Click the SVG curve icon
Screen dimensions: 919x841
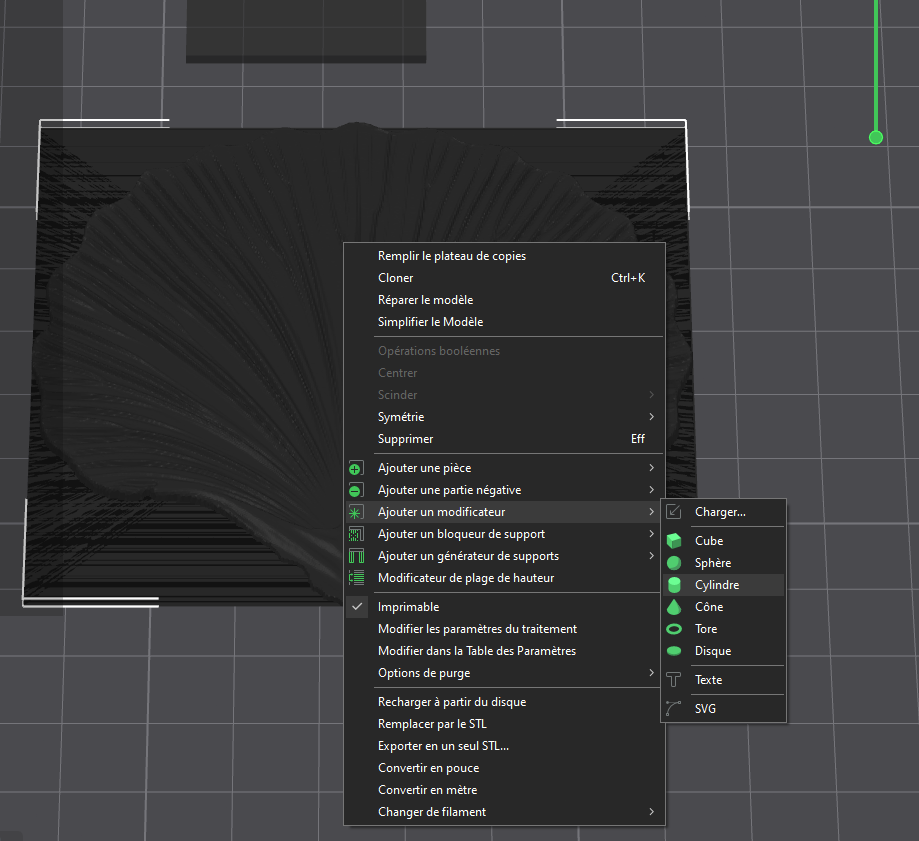click(x=674, y=709)
